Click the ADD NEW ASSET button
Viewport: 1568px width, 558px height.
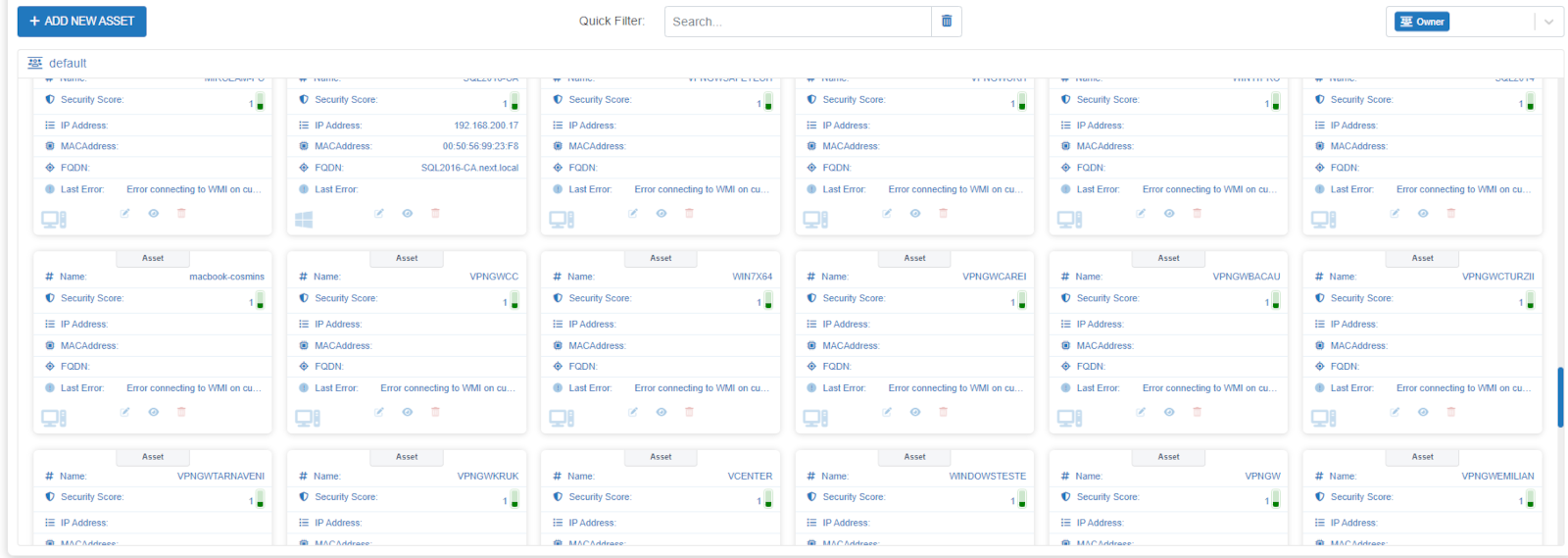point(81,22)
